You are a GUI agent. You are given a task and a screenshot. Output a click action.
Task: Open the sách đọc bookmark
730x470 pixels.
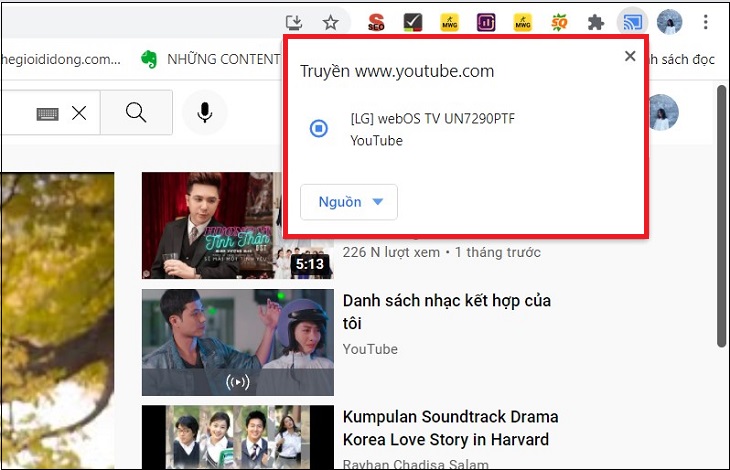point(682,59)
